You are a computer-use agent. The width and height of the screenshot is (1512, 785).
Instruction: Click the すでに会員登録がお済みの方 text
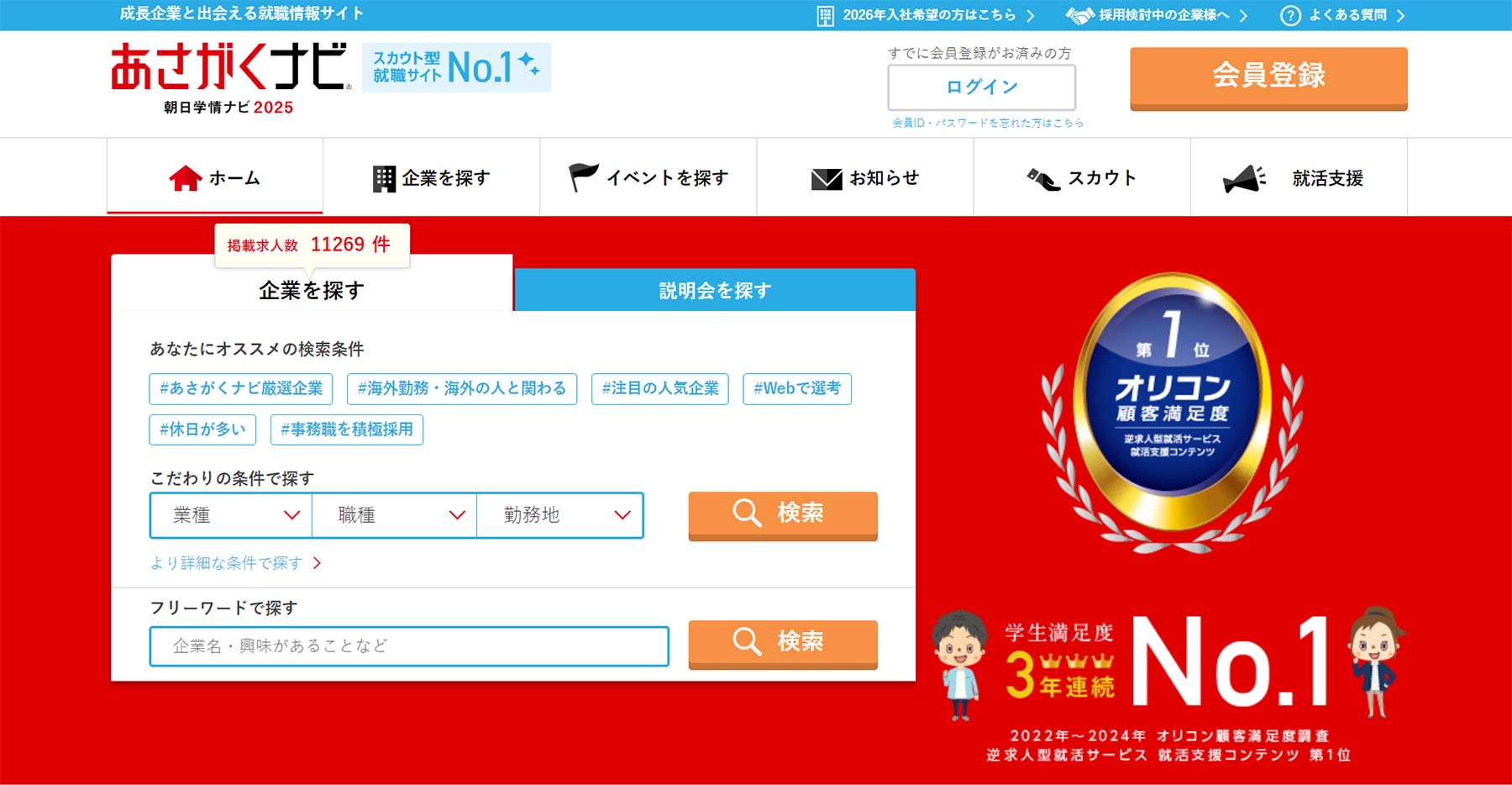point(980,53)
